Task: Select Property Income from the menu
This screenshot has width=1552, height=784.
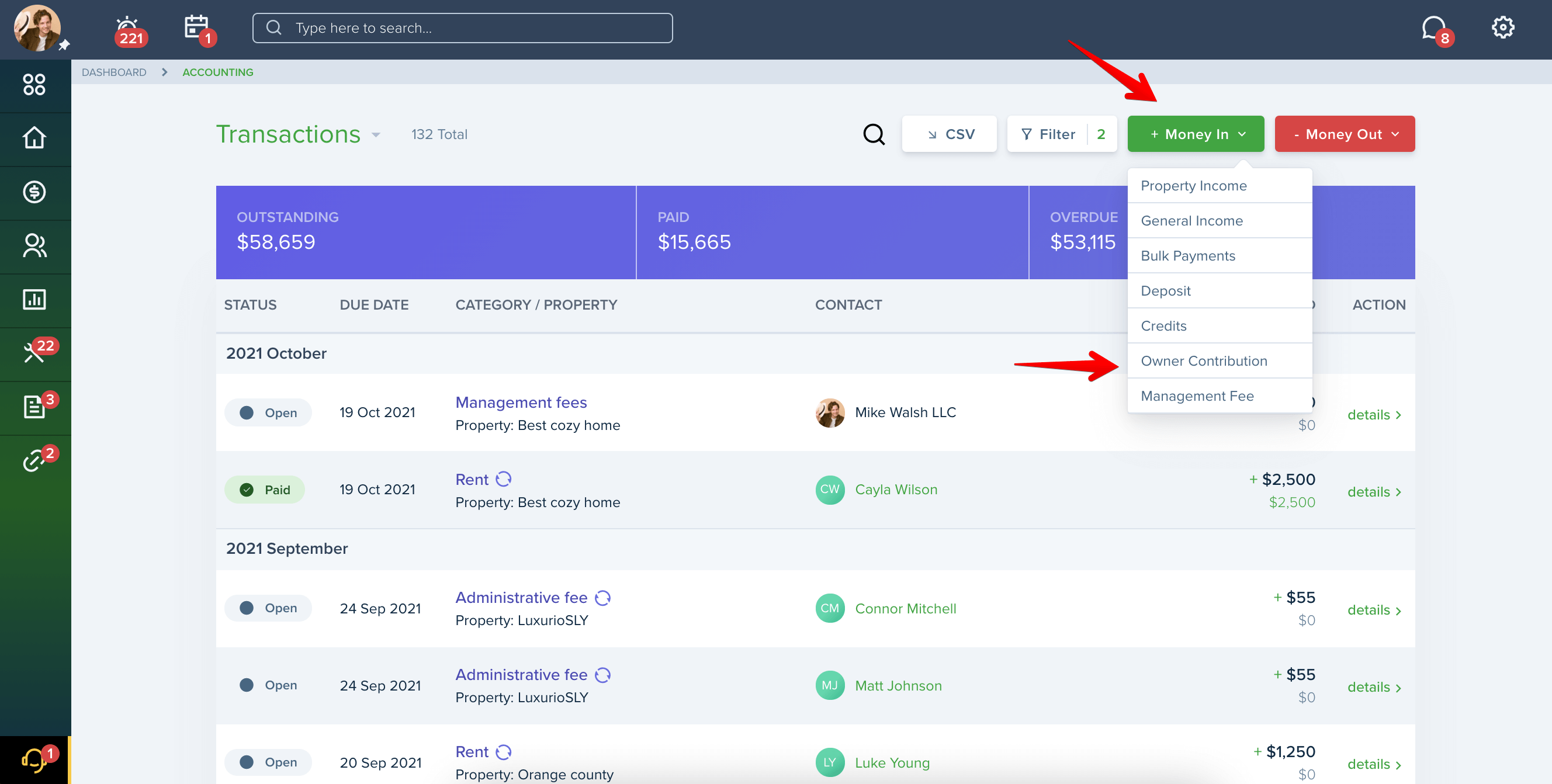Action: 1220,185
